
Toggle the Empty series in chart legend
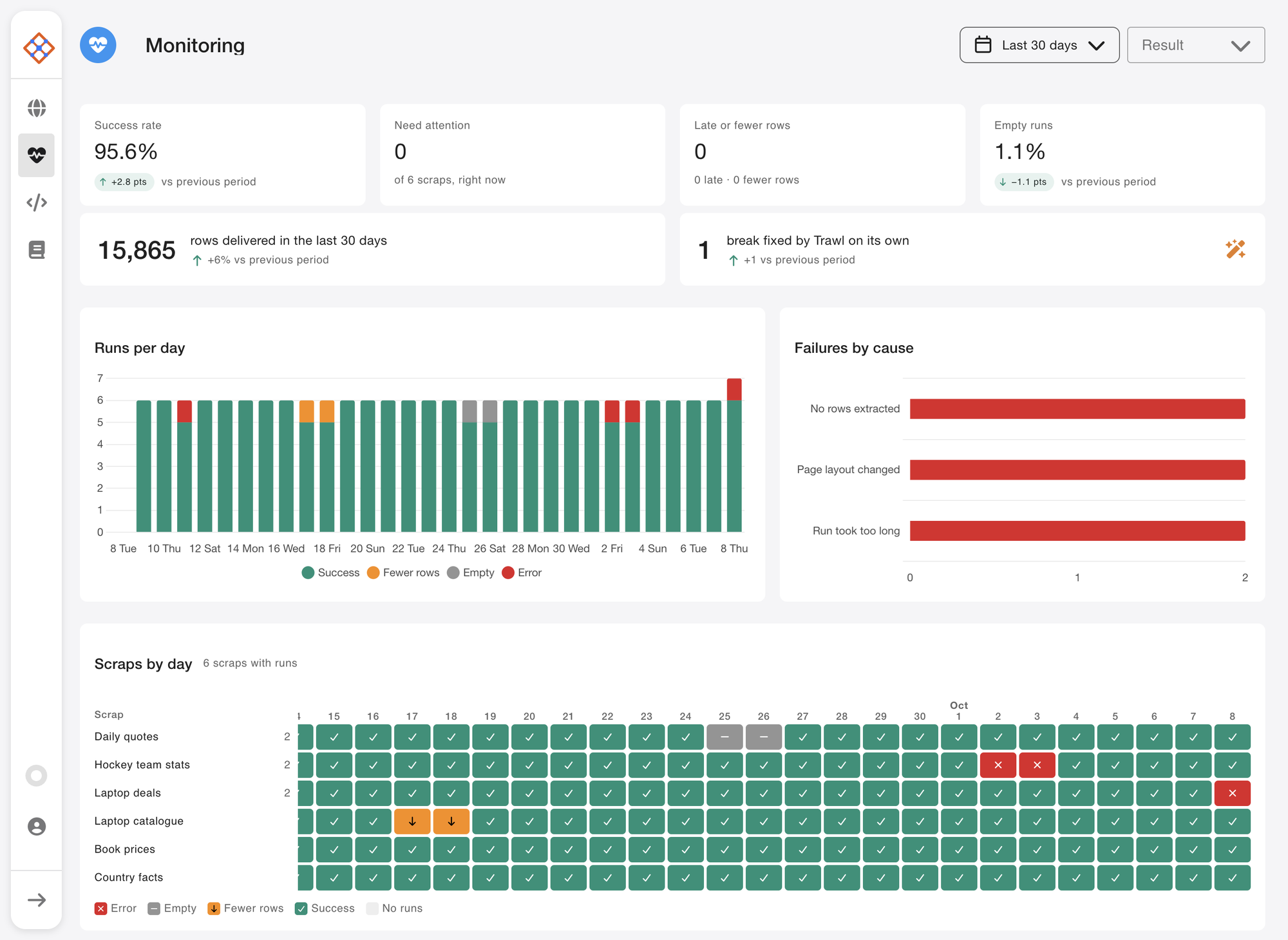pyautogui.click(x=471, y=572)
